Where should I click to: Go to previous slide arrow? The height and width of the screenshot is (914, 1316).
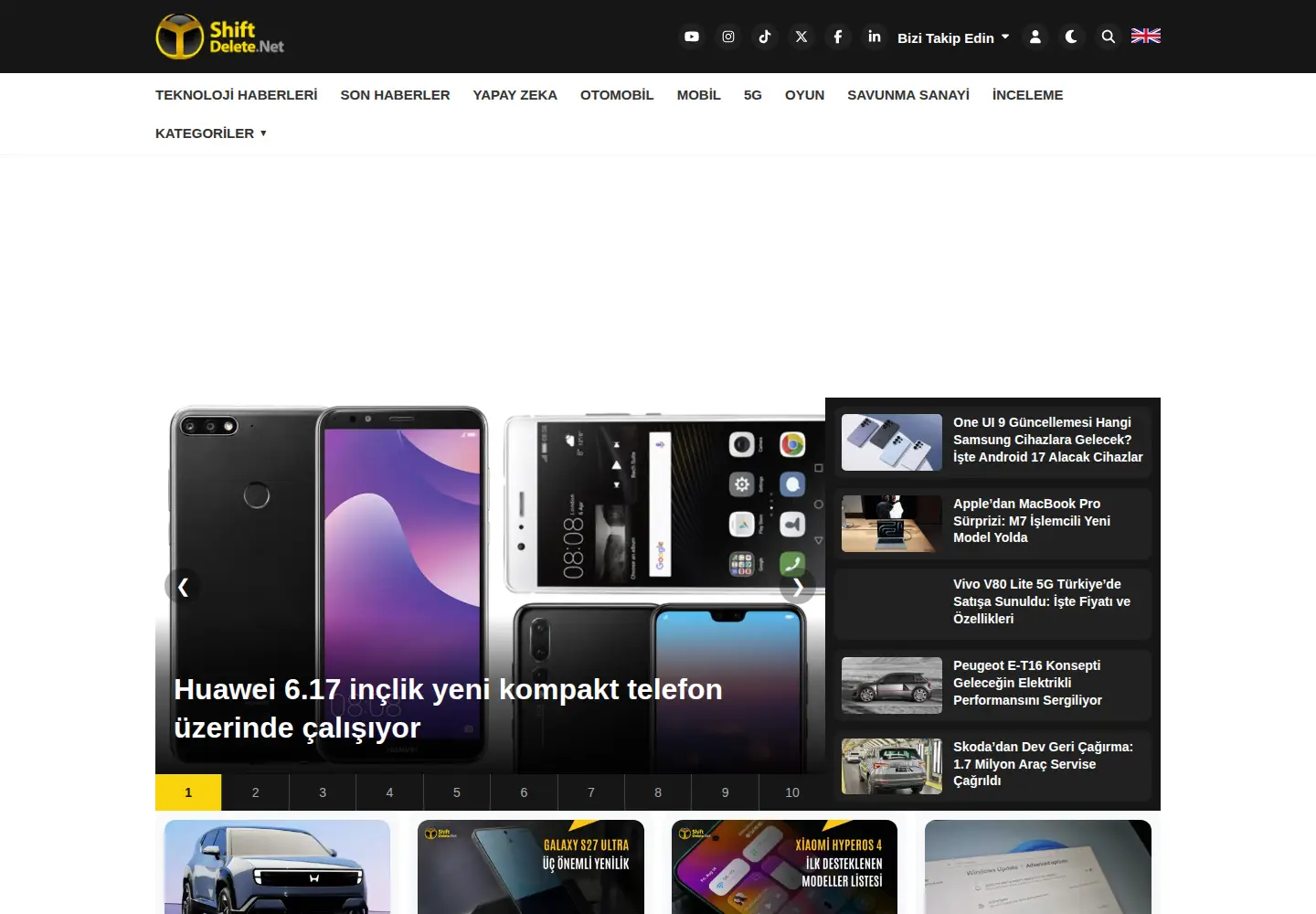(183, 587)
